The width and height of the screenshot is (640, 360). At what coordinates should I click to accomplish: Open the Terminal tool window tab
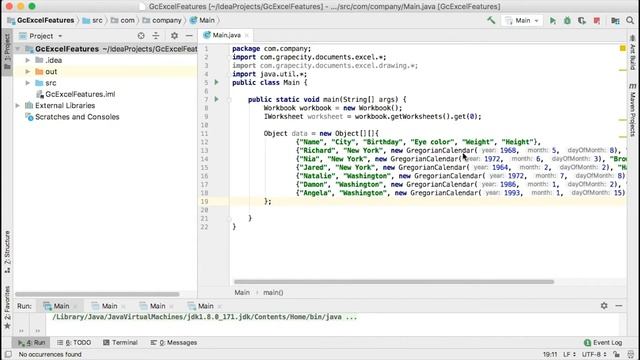tap(120, 342)
